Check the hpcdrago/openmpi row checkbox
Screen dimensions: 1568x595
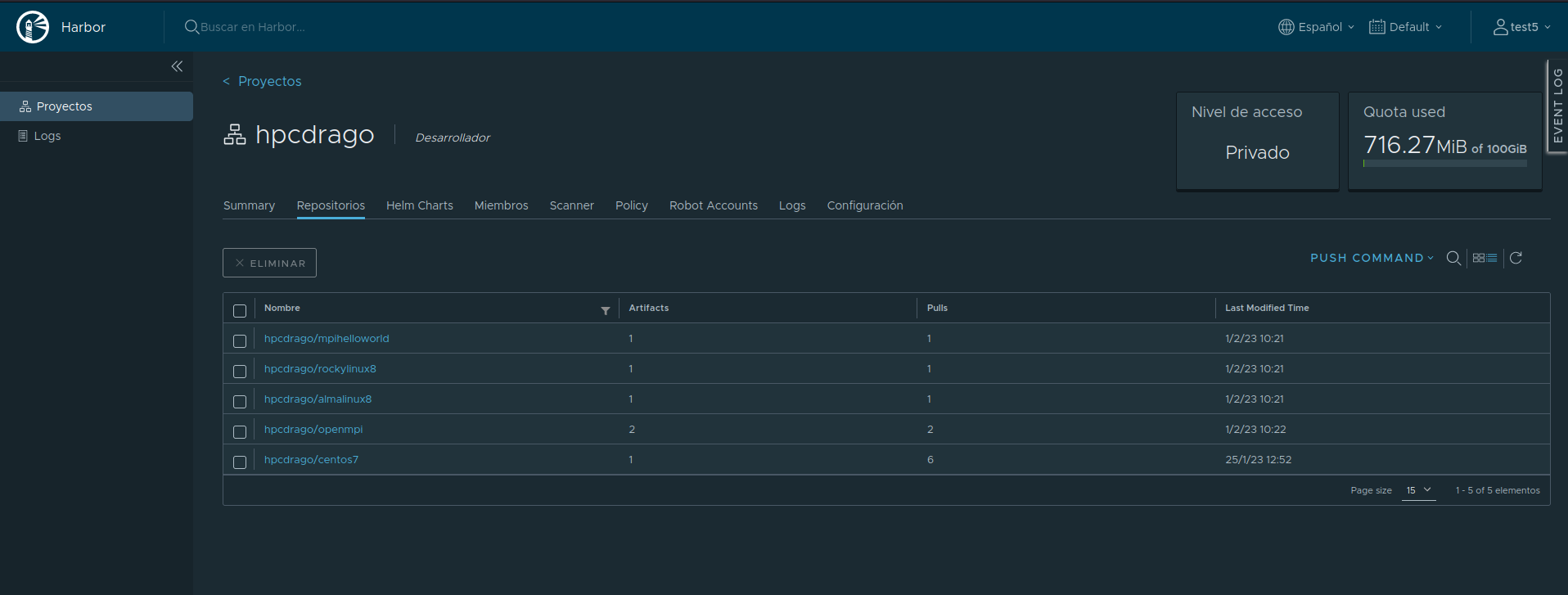pyautogui.click(x=240, y=432)
